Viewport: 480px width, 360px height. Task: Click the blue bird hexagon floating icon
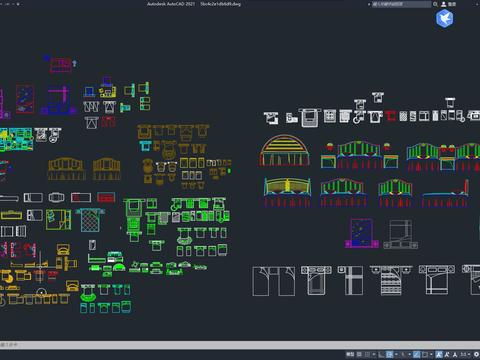(444, 18)
